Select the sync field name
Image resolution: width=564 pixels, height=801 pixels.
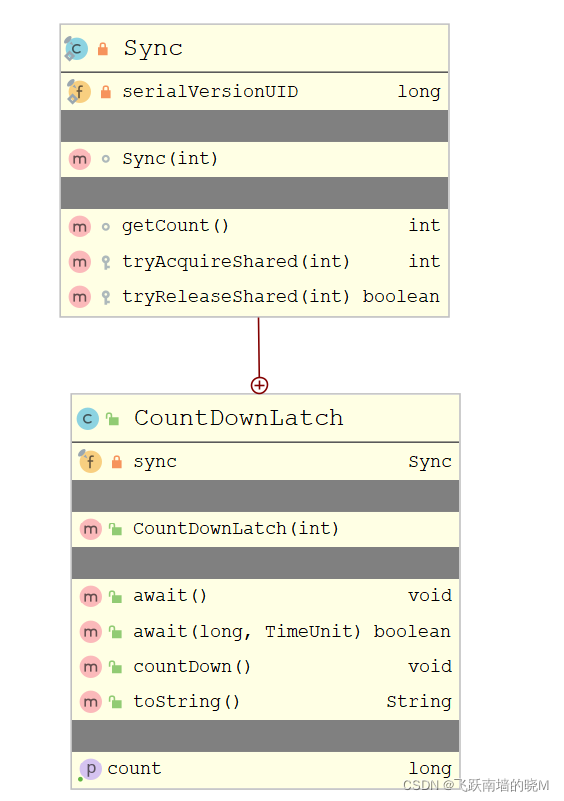pos(155,462)
